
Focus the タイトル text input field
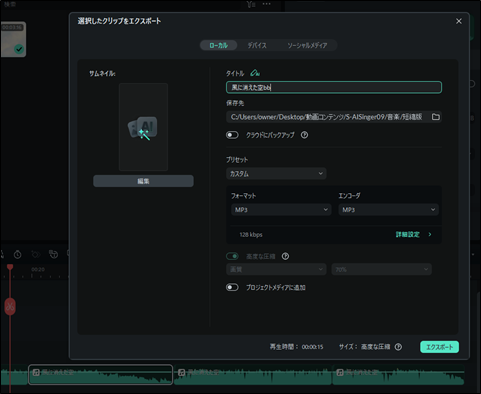pos(334,87)
